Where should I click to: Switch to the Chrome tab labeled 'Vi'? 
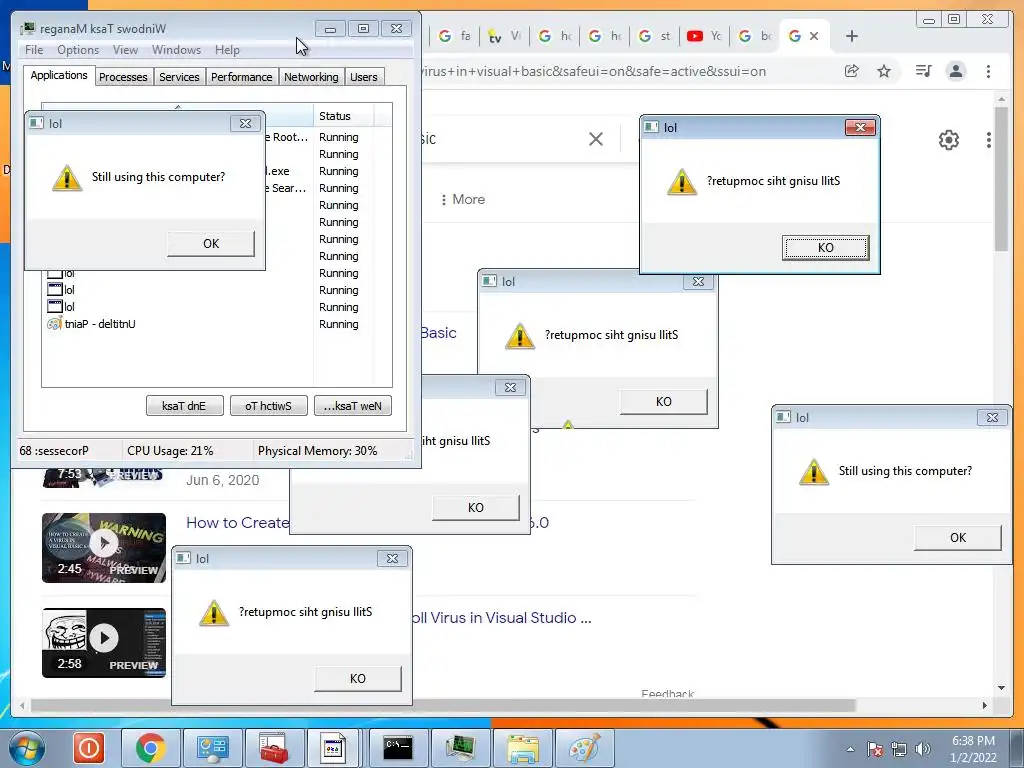click(504, 37)
